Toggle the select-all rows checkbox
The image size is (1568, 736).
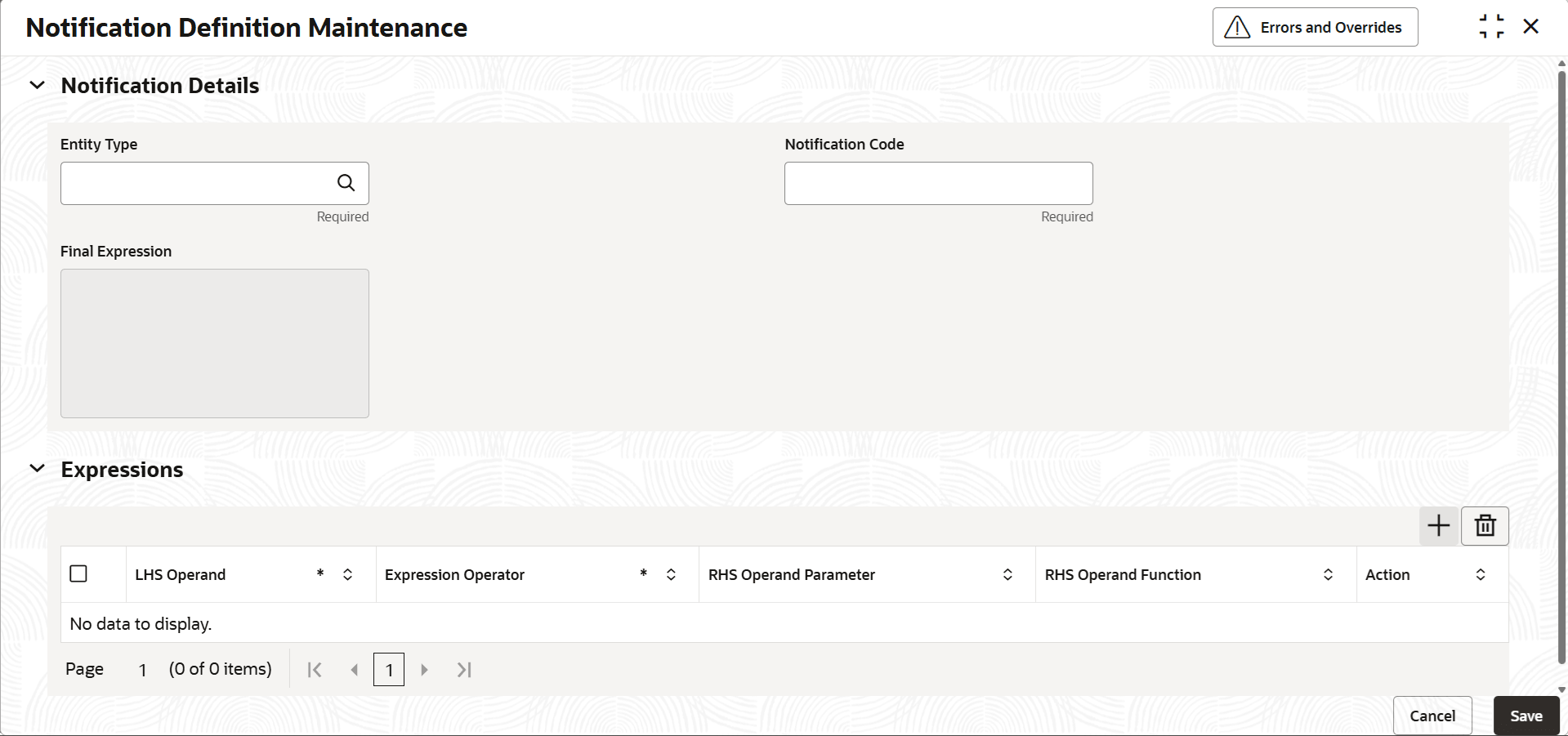click(78, 574)
